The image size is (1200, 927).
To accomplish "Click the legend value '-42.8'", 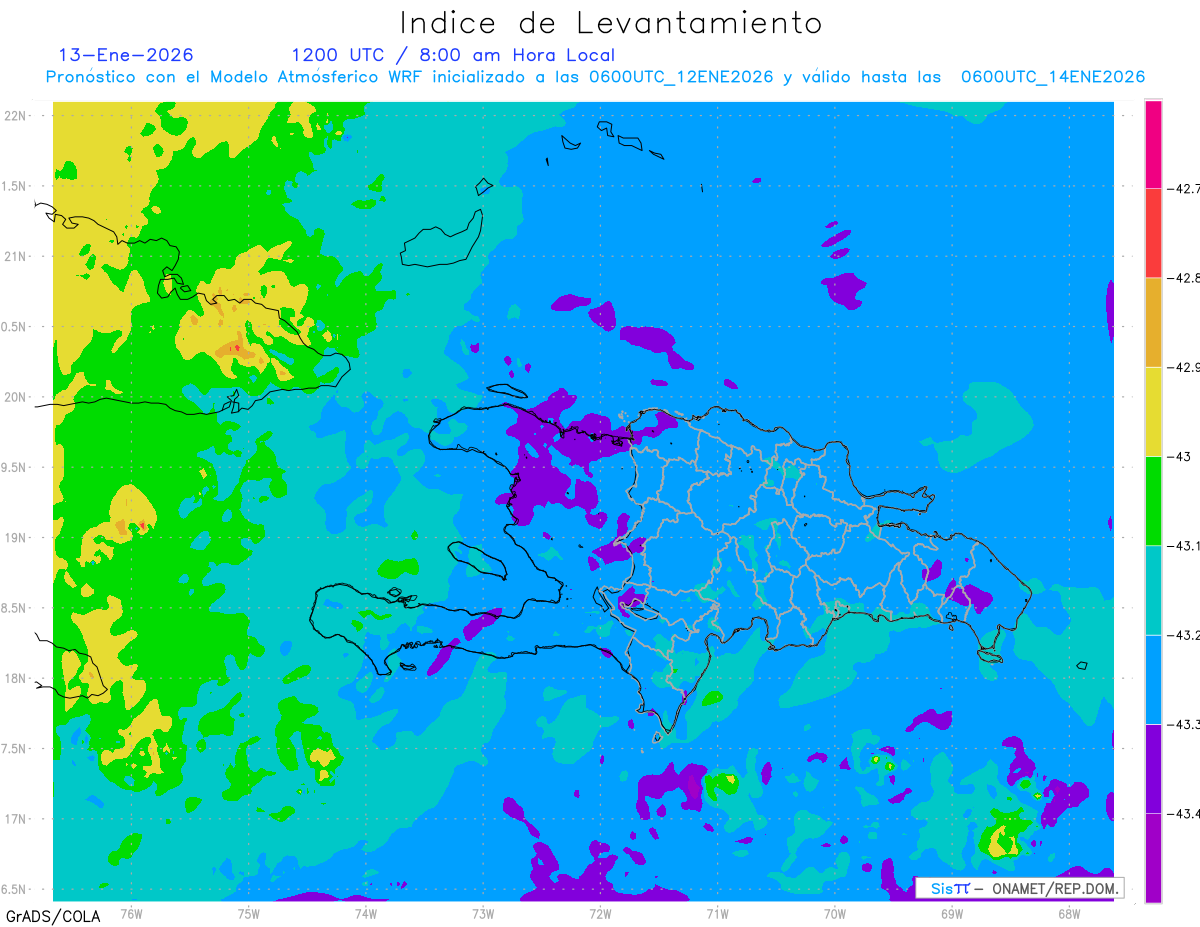I will click(1183, 277).
